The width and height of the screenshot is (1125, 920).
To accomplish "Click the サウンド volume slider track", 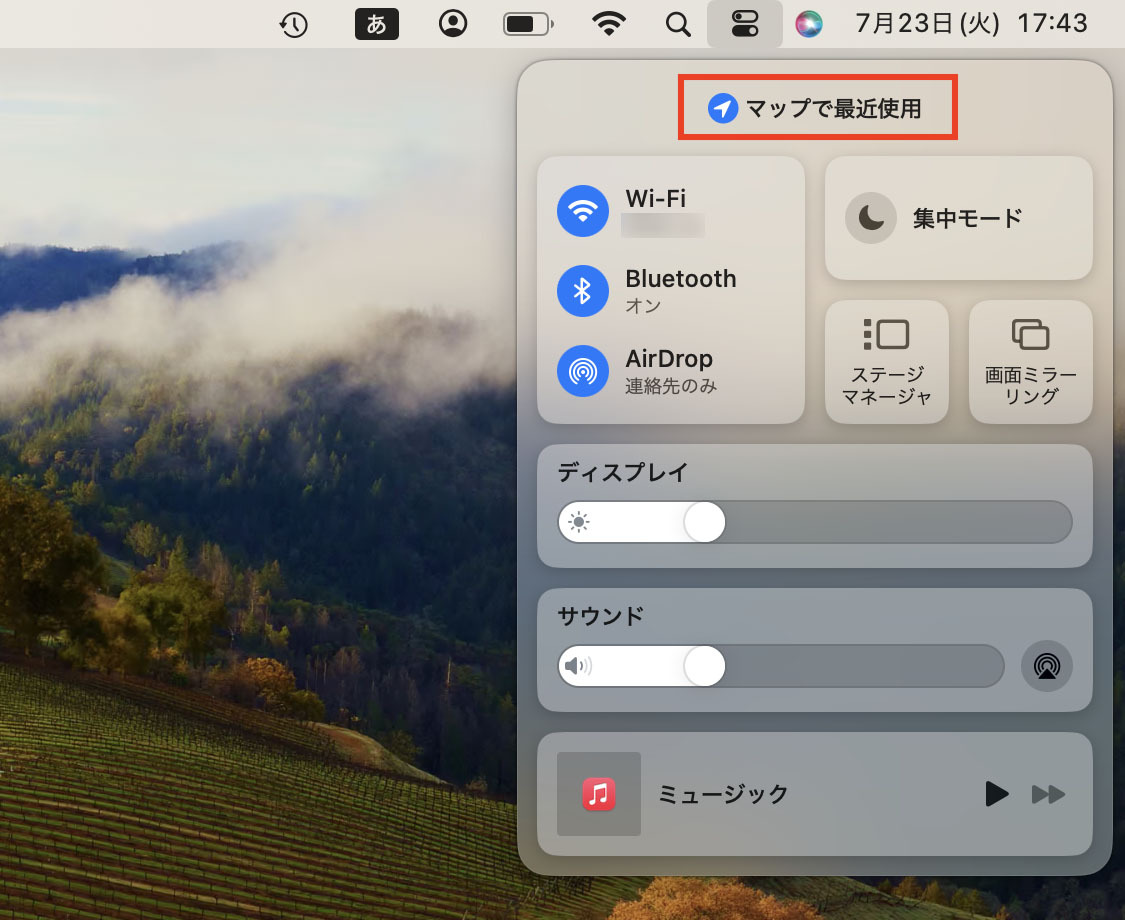I will [781, 666].
